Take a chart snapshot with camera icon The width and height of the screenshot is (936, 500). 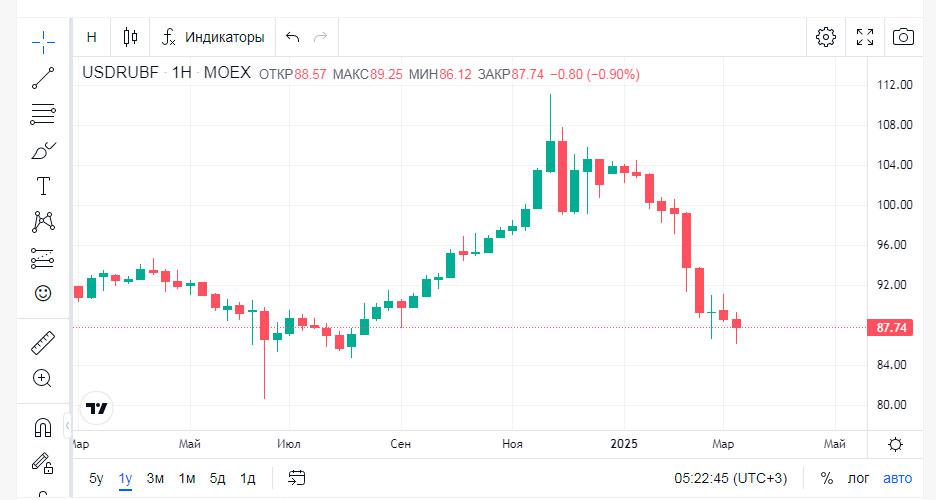[x=903, y=37]
